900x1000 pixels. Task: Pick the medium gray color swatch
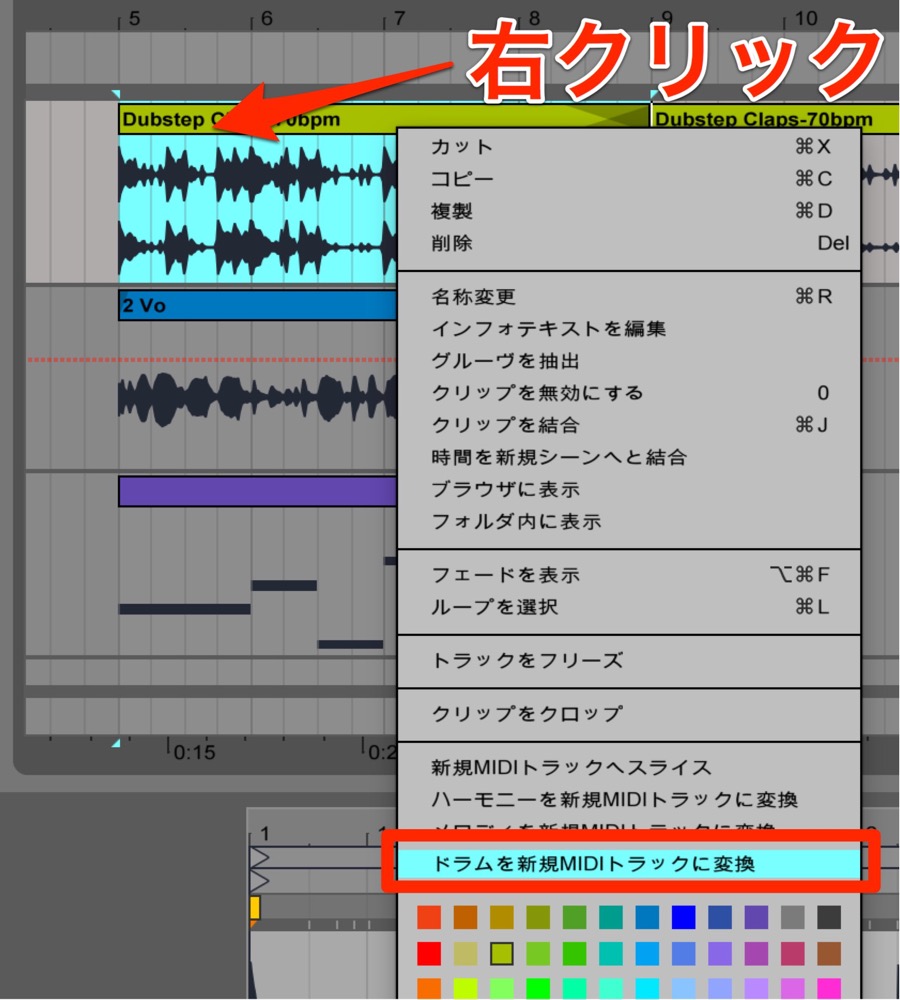click(793, 917)
